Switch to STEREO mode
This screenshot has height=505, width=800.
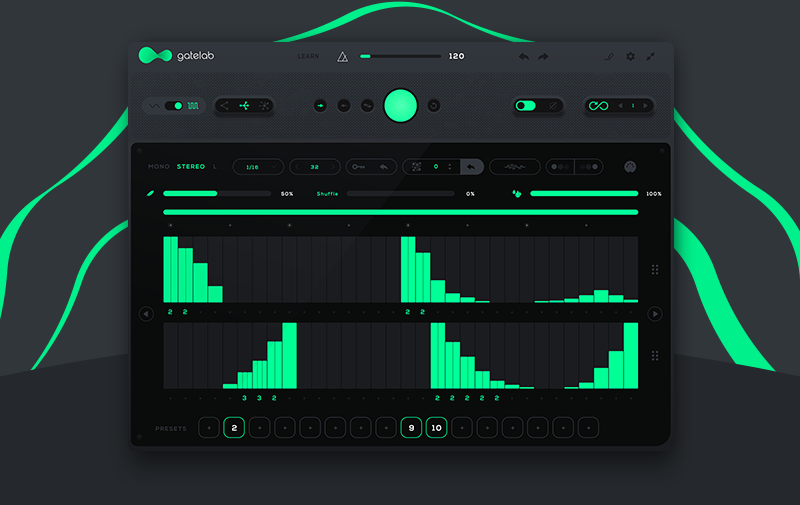191,166
